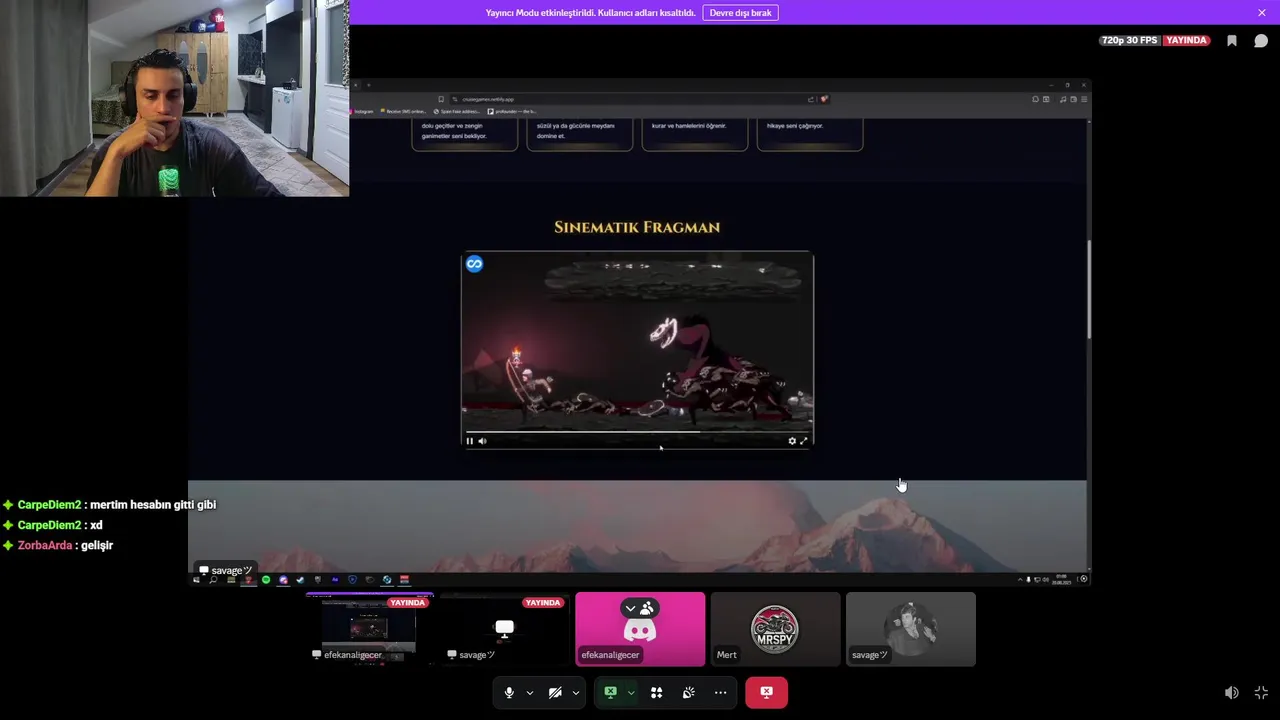Open microphone input options arrow
The width and height of the screenshot is (1280, 720).
point(530,693)
